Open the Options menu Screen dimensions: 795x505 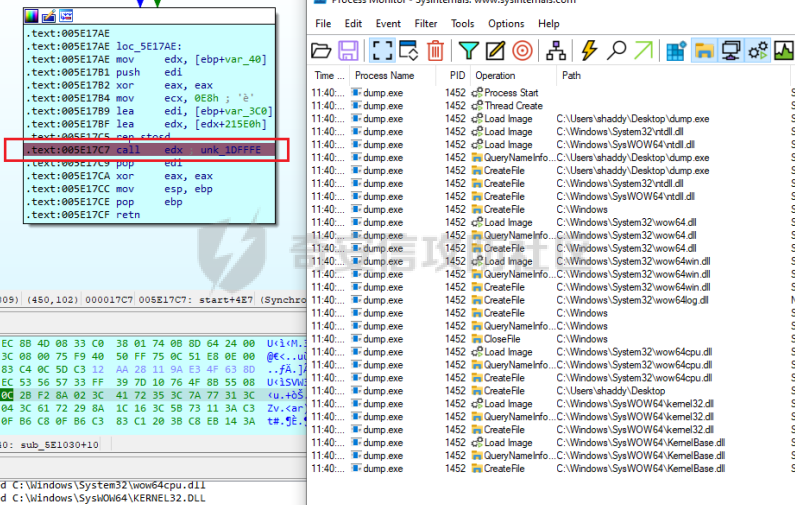point(506,24)
